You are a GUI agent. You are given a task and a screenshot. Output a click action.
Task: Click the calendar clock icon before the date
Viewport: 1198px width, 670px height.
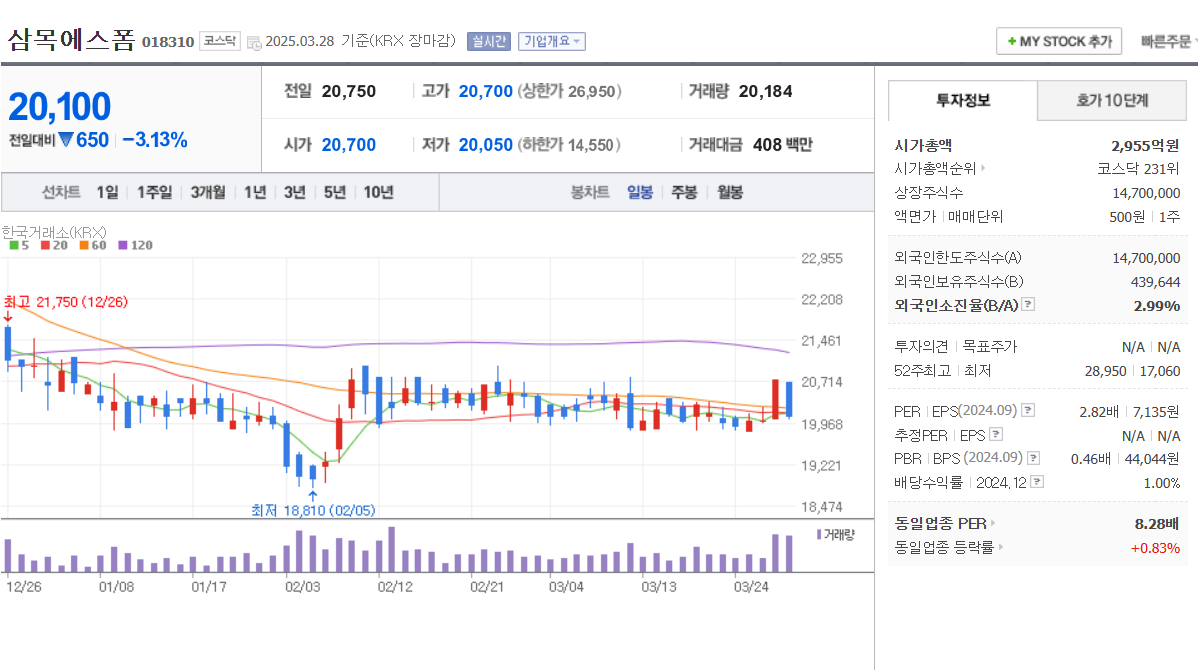[x=254, y=42]
